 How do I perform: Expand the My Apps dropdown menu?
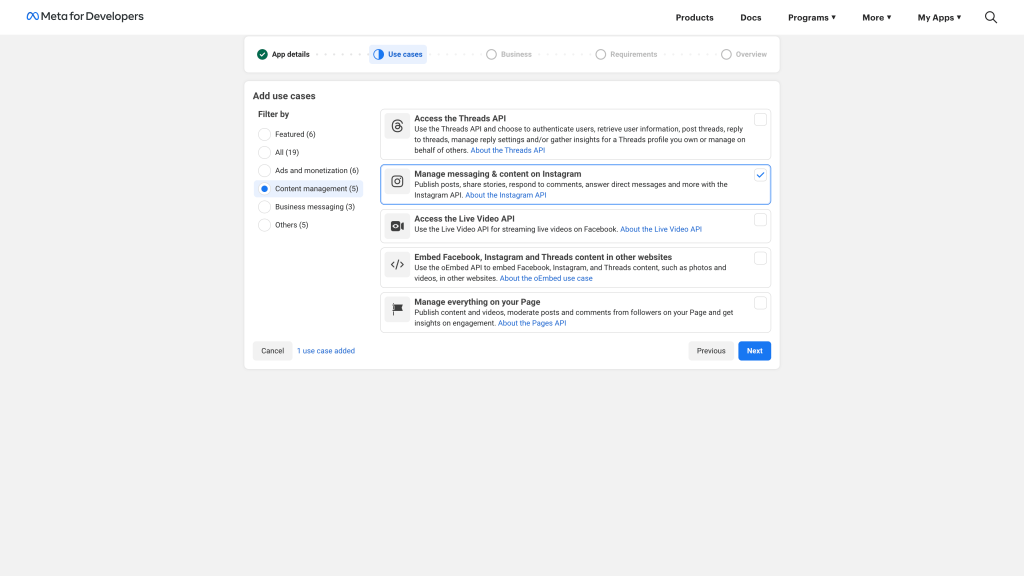[939, 18]
